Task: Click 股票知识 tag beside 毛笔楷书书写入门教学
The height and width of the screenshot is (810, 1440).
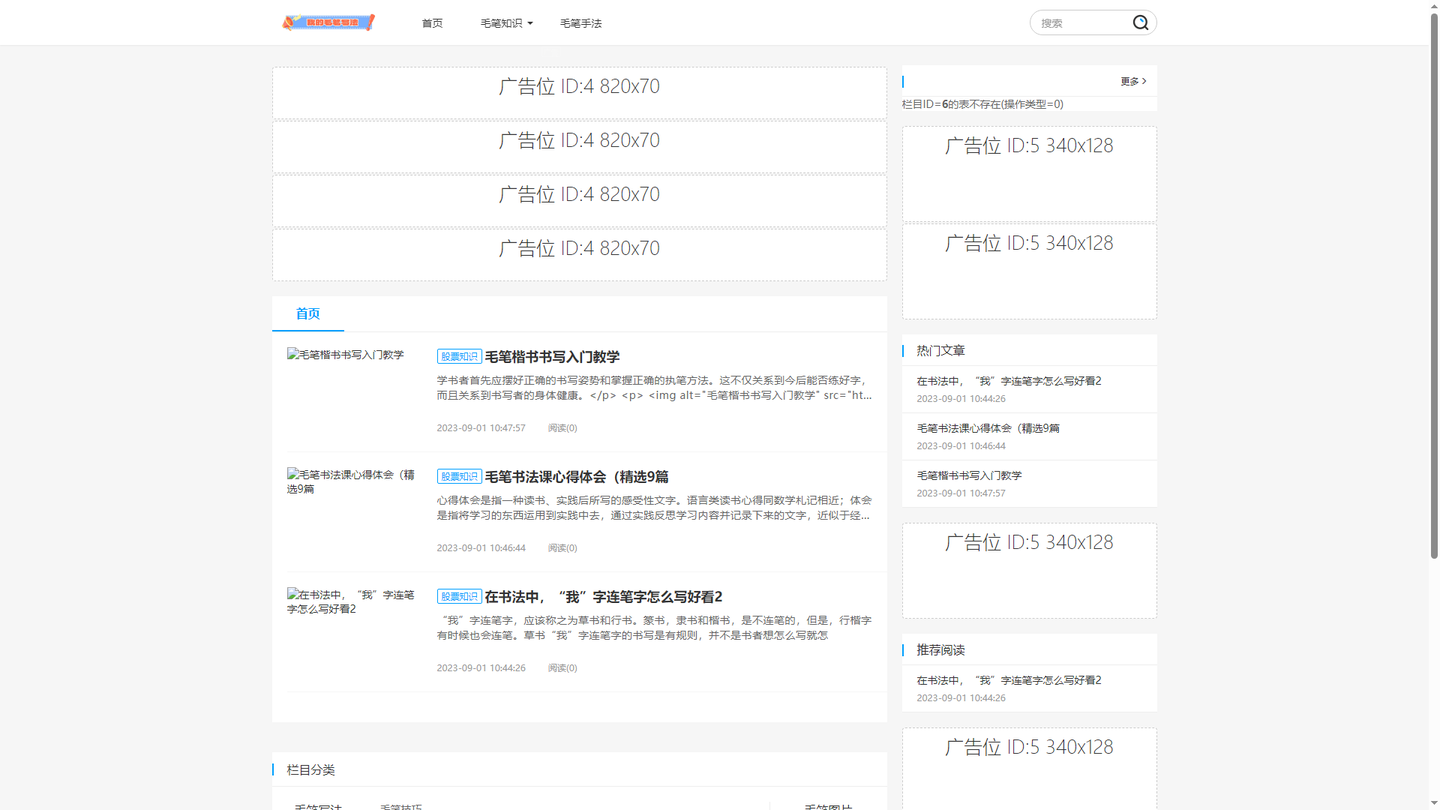Action: 459,357
